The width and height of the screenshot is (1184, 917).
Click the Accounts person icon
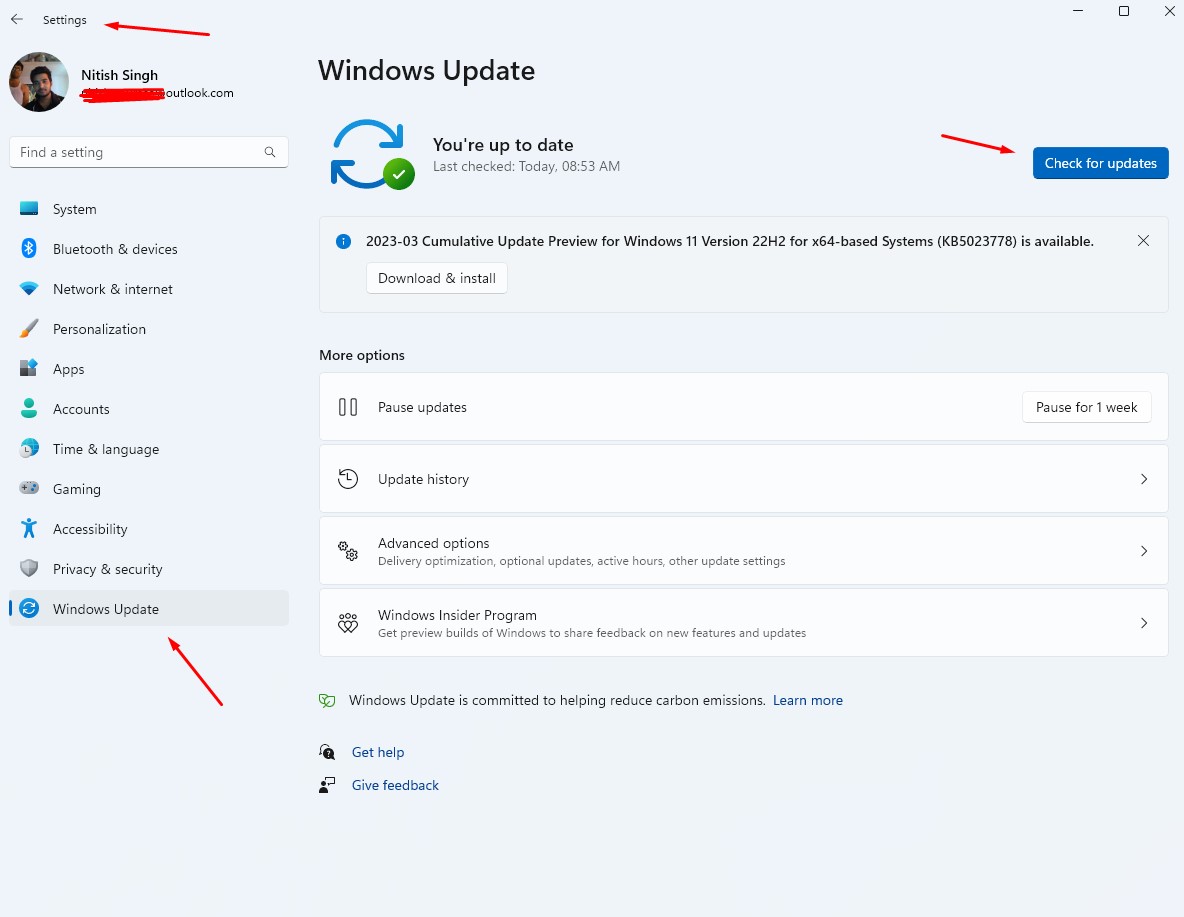coord(29,409)
